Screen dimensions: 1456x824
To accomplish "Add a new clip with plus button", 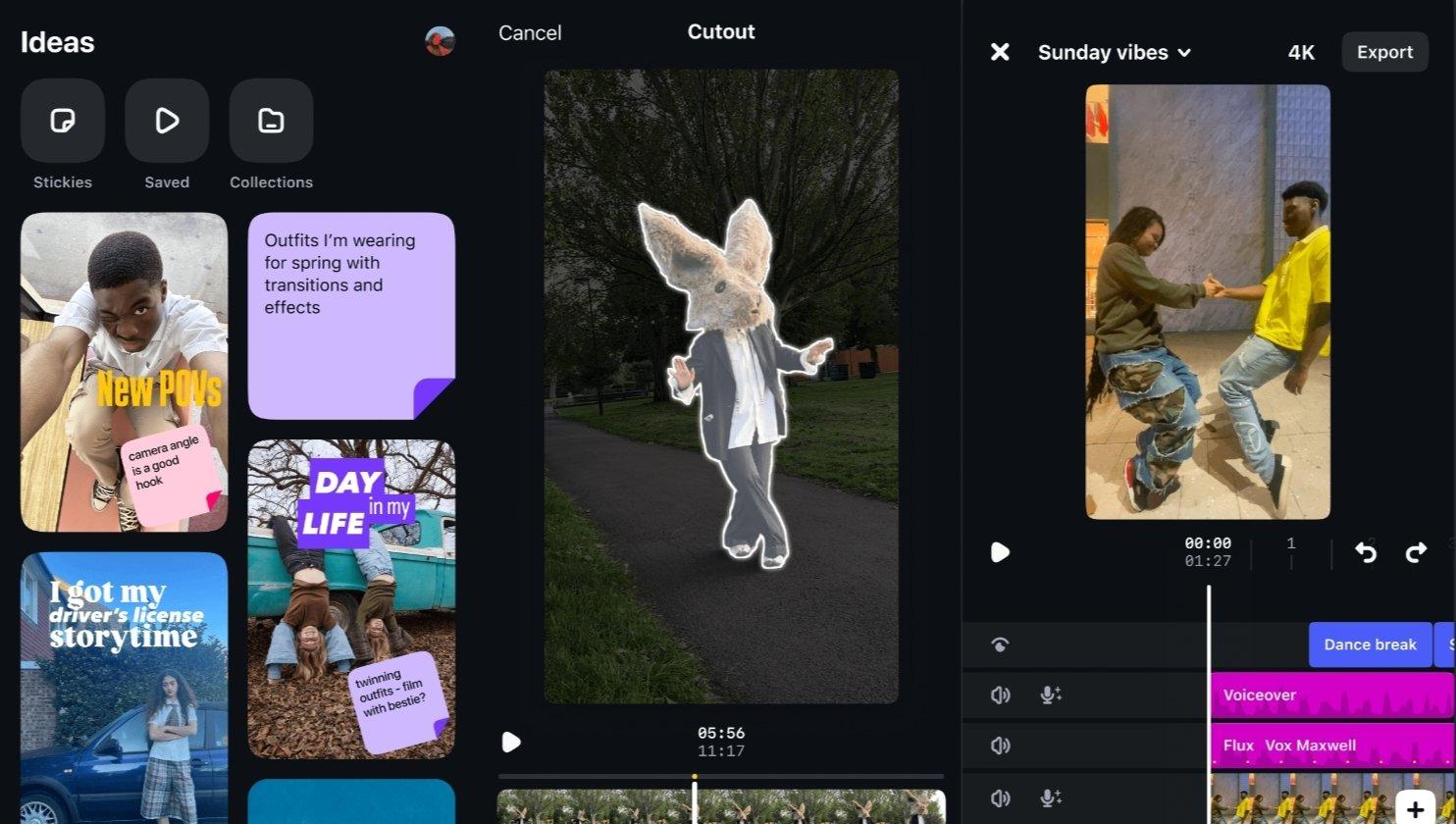I will 1415,809.
